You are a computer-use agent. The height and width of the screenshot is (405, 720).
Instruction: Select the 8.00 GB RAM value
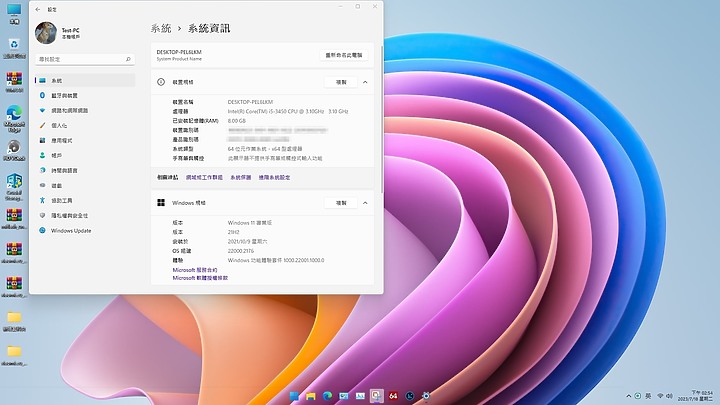(x=236, y=121)
